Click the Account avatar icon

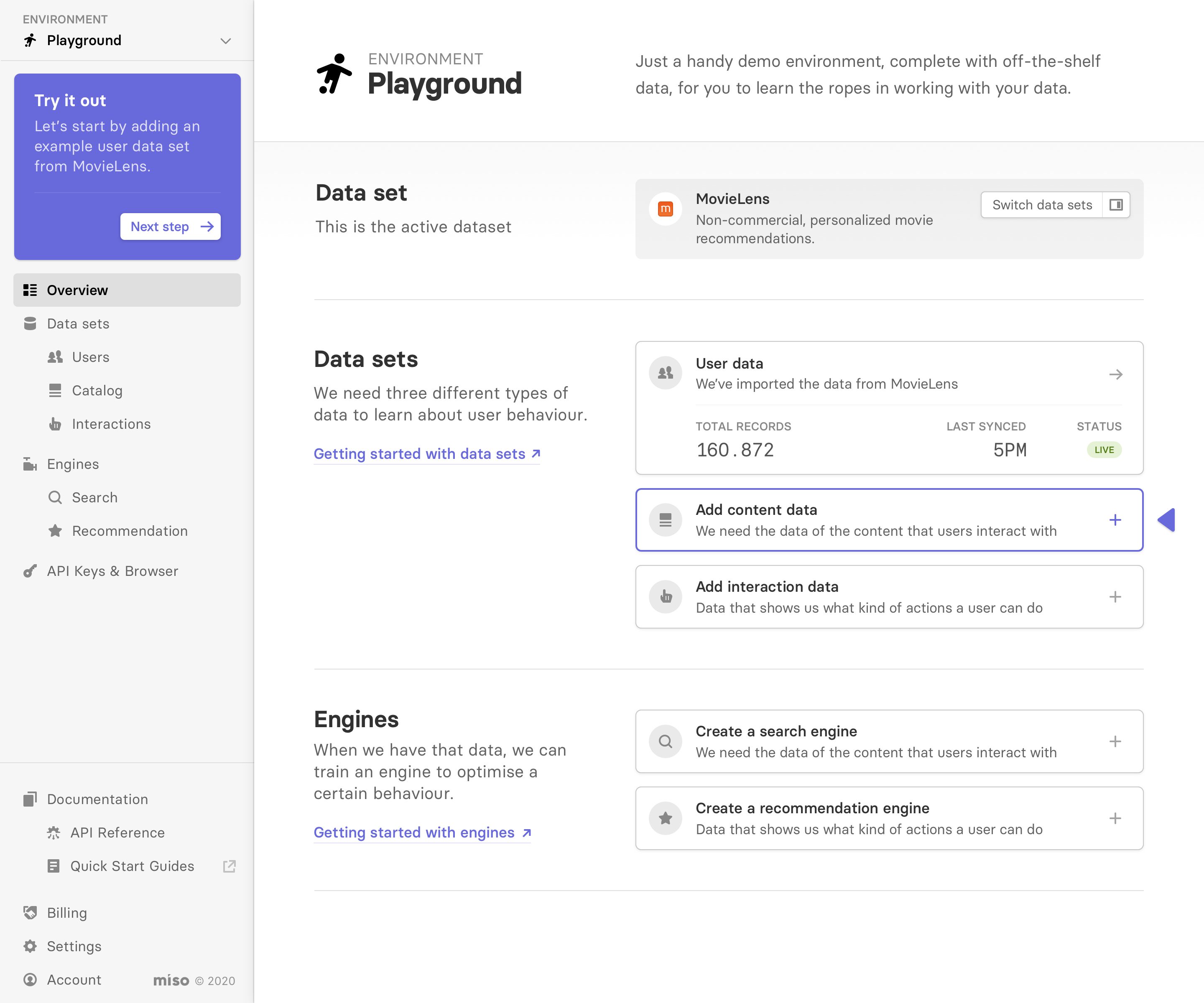coord(30,980)
